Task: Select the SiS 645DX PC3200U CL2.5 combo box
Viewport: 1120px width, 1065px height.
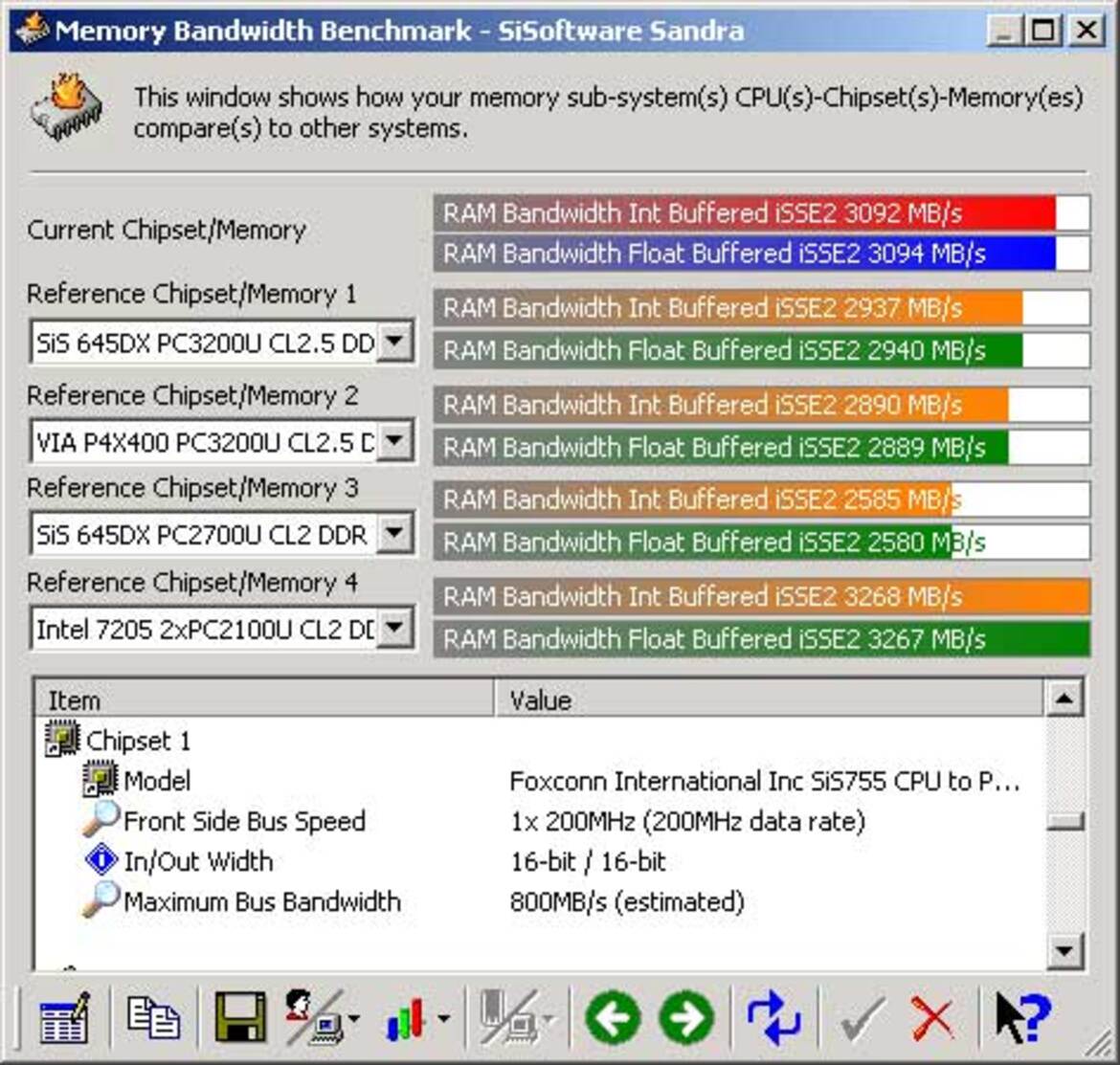Action: coord(221,343)
